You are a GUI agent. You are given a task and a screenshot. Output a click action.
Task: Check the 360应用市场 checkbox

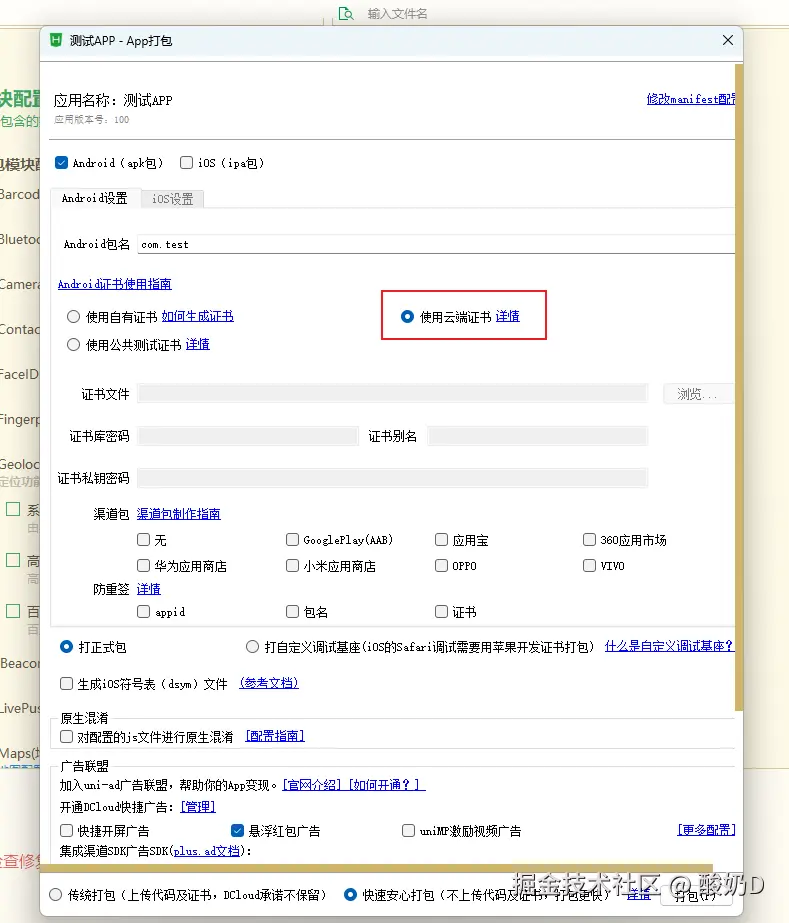coord(589,539)
